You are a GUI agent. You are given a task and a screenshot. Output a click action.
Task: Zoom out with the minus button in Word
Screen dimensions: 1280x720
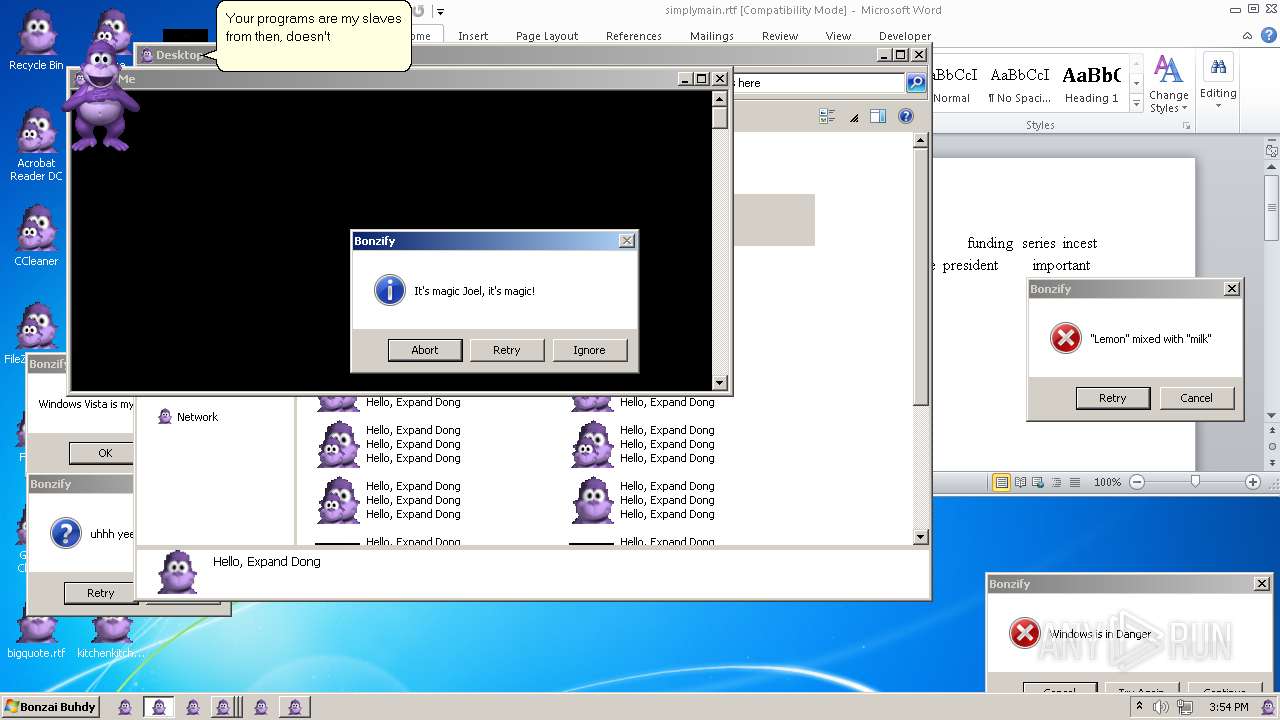point(1137,482)
